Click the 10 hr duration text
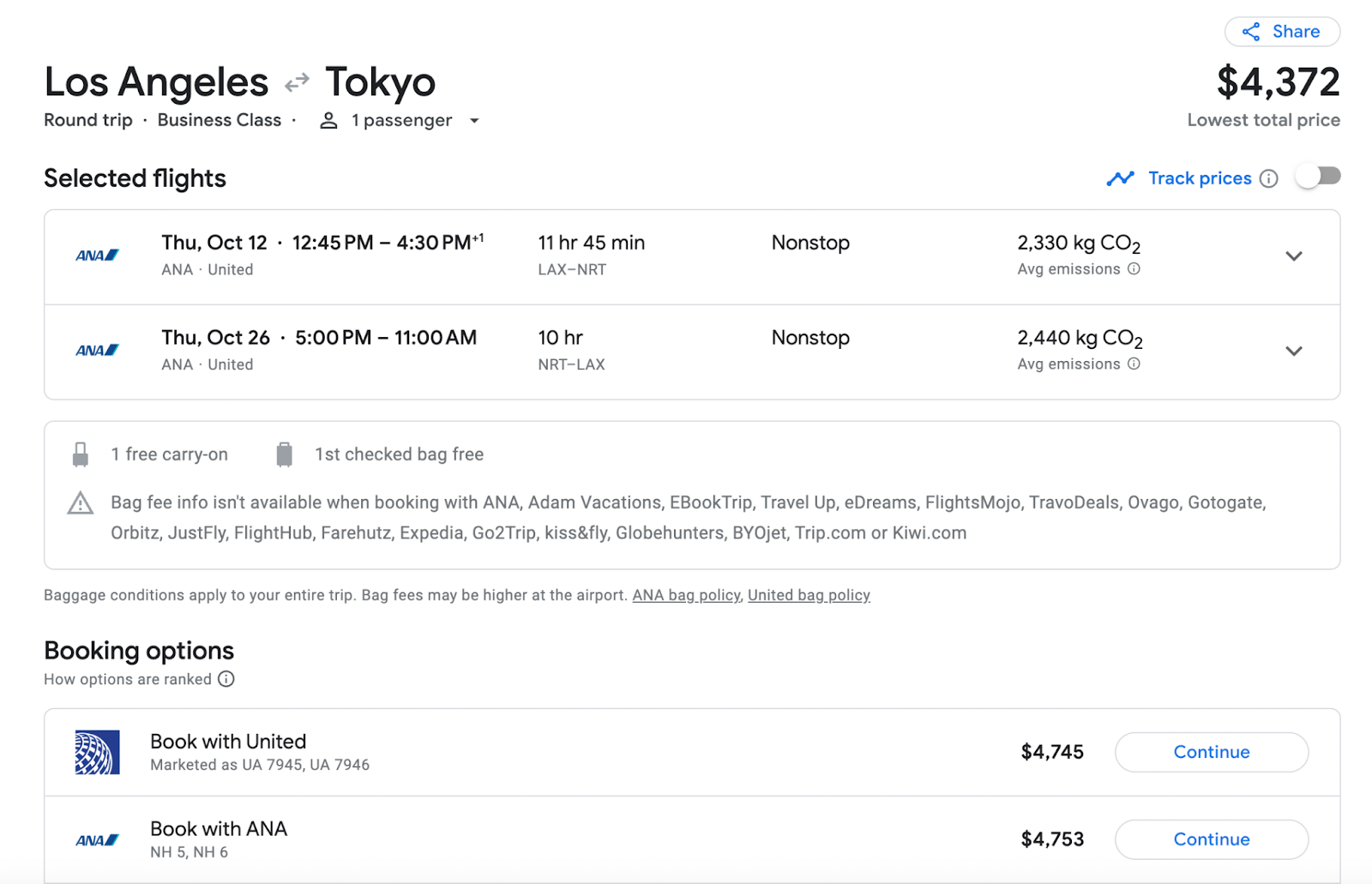1372x884 pixels. click(560, 338)
